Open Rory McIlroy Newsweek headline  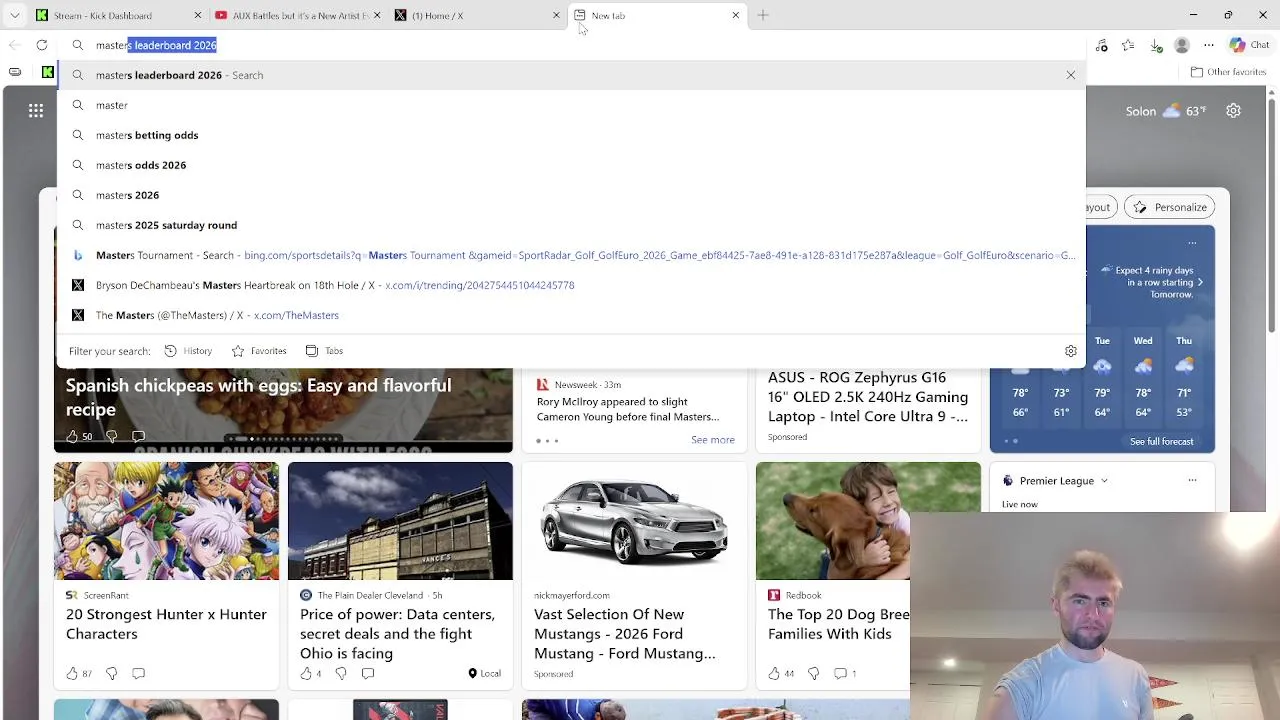pos(628,409)
